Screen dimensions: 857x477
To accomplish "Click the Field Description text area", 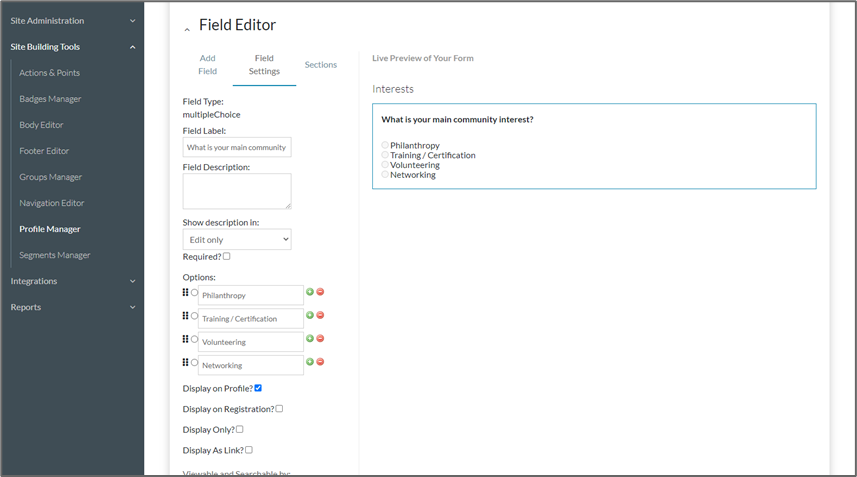I will click(x=237, y=191).
